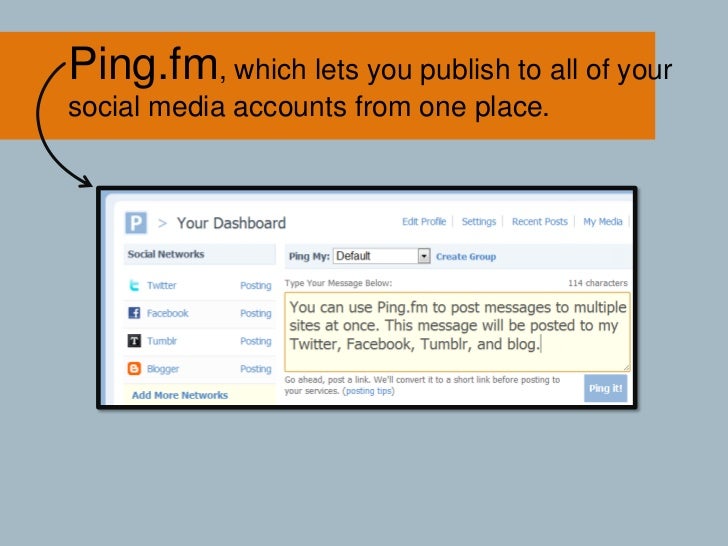This screenshot has height=546, width=728.
Task: Click the 114 characters counter
Action: click(598, 283)
